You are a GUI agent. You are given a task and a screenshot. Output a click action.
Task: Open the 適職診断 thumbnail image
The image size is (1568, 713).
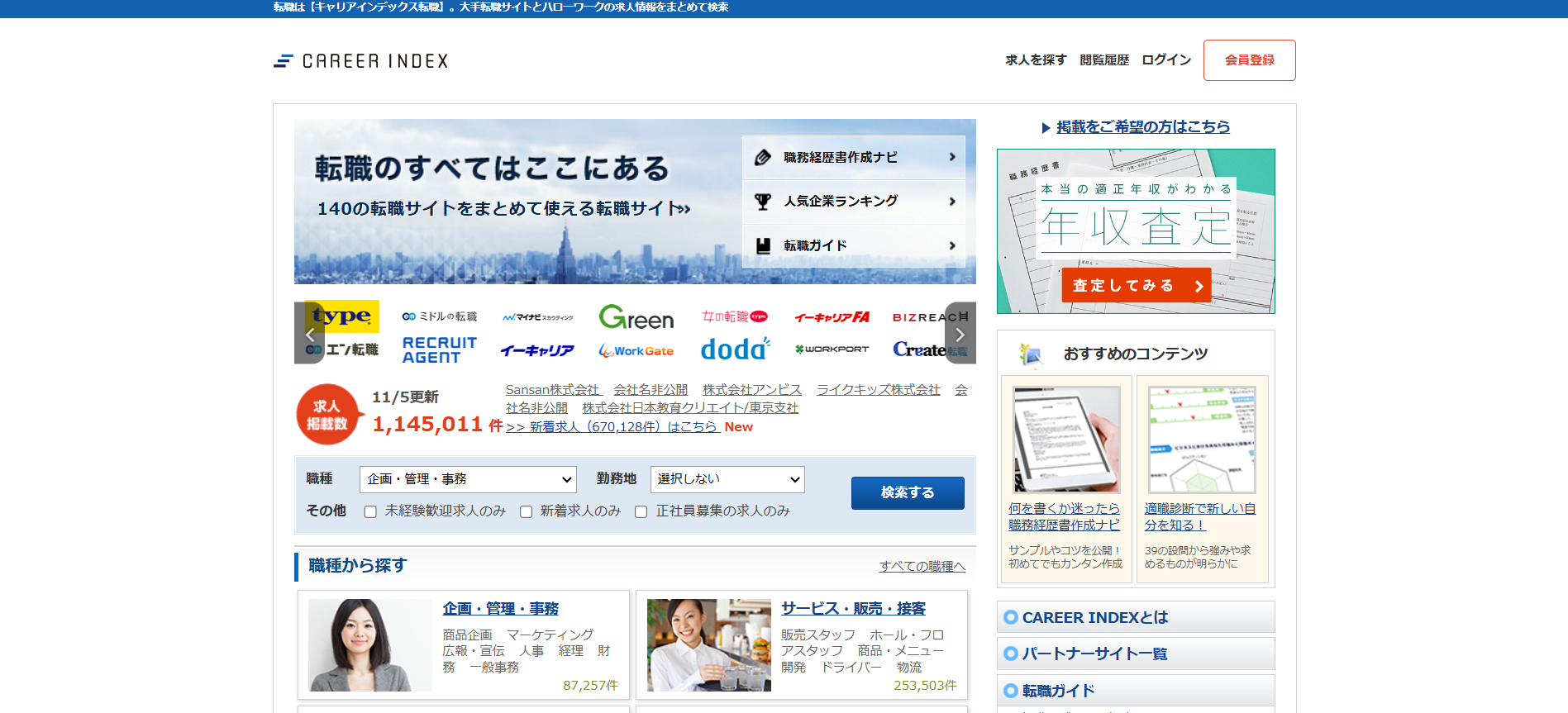click(x=1201, y=440)
